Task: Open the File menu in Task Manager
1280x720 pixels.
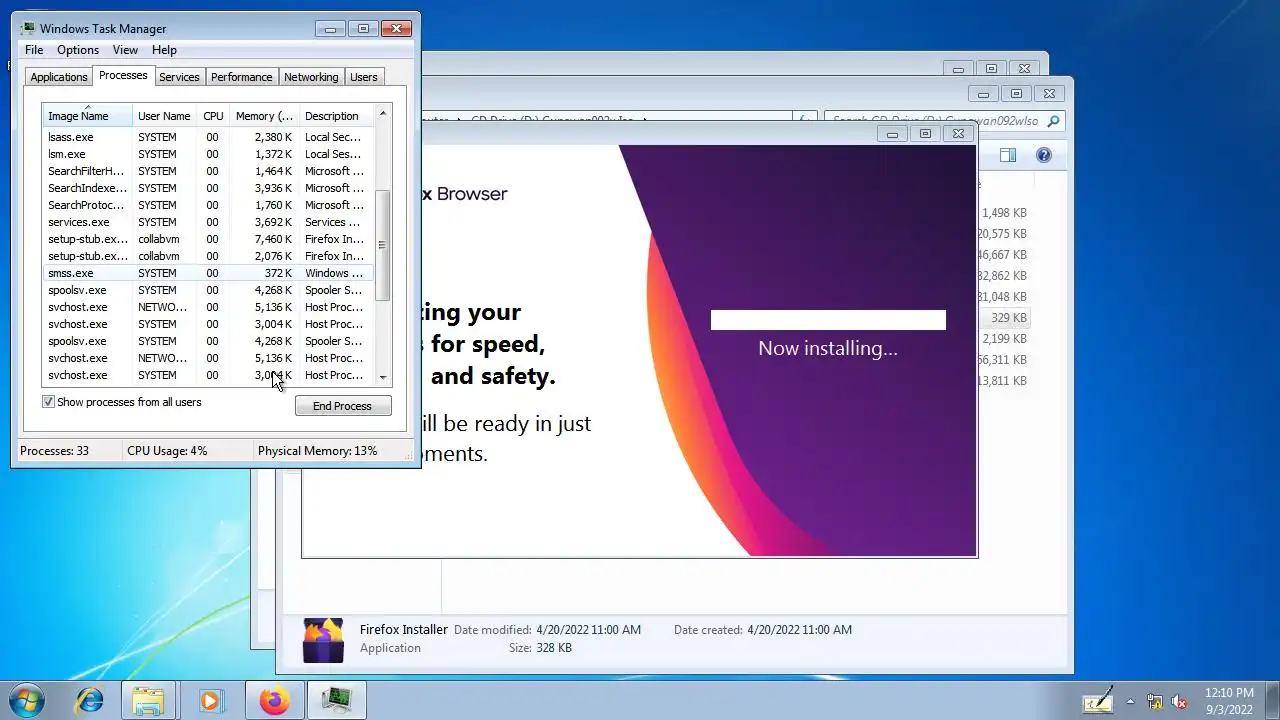Action: point(34,50)
